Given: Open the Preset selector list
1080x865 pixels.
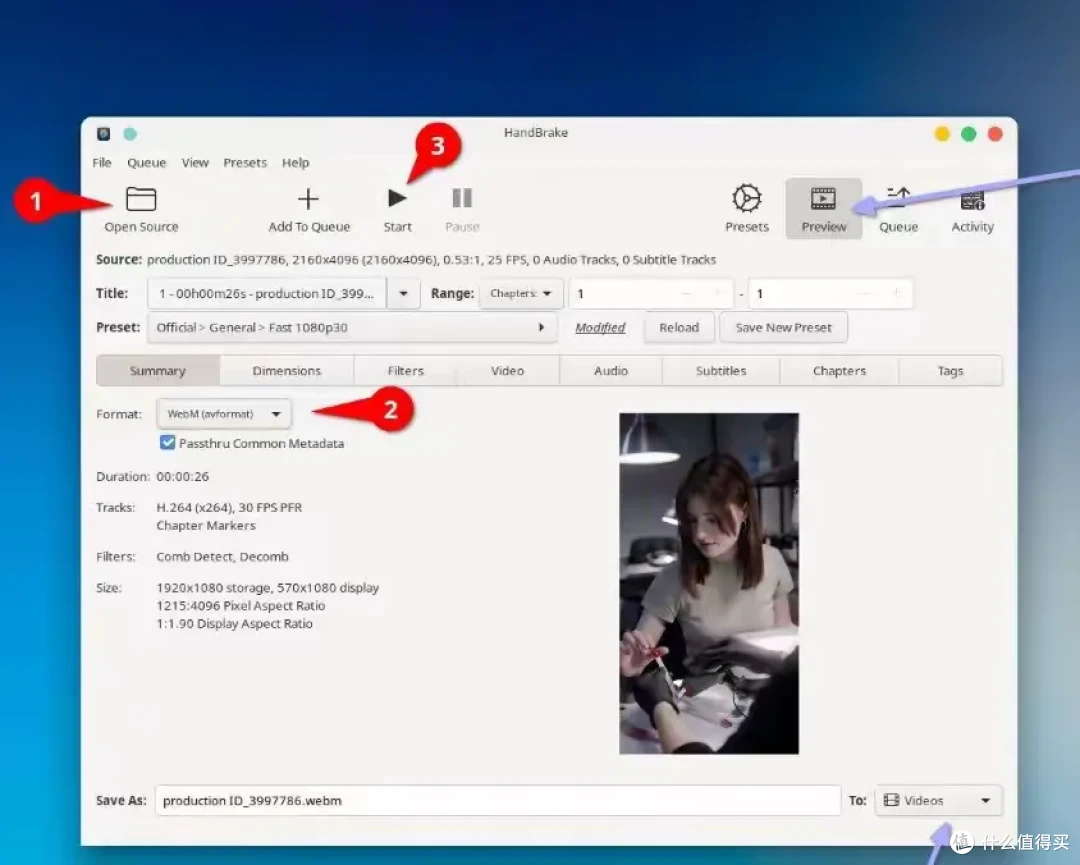Looking at the screenshot, I should click(352, 327).
